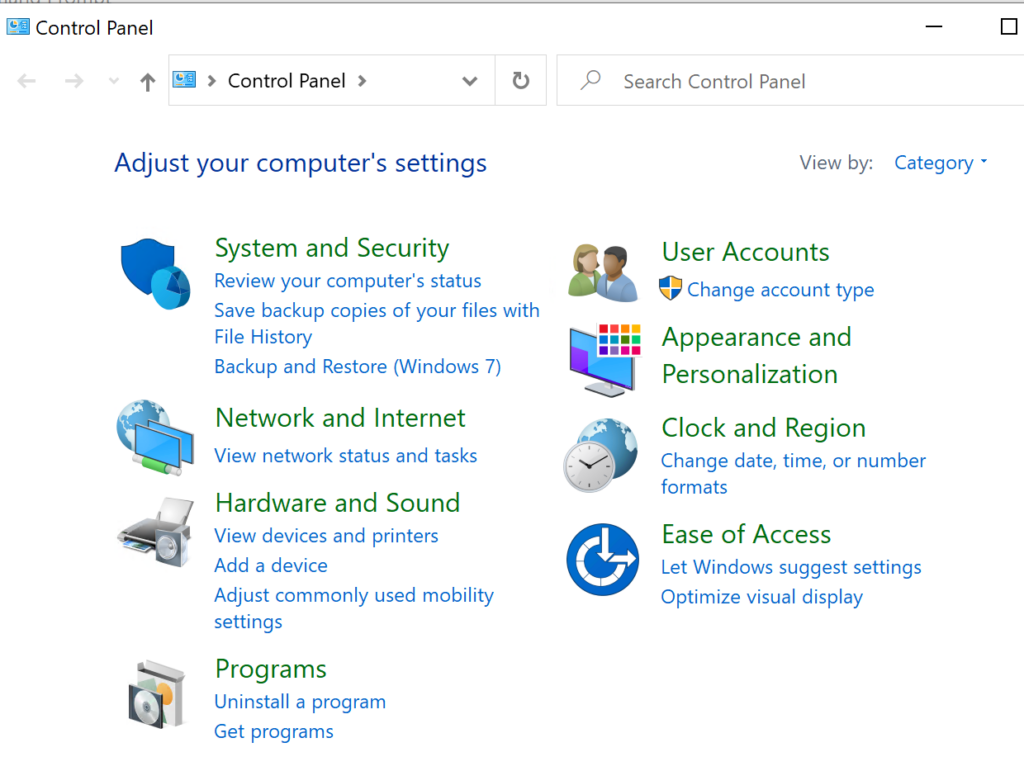Click the Control Panel title bar icon
Image resolution: width=1024 pixels, height=771 pixels.
[18, 27]
